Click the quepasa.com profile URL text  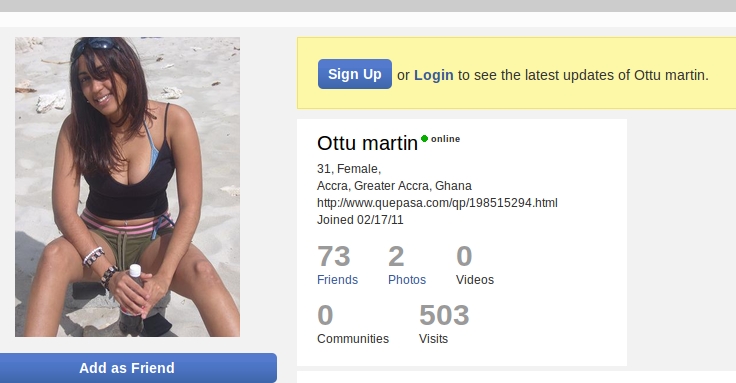[x=437, y=203]
